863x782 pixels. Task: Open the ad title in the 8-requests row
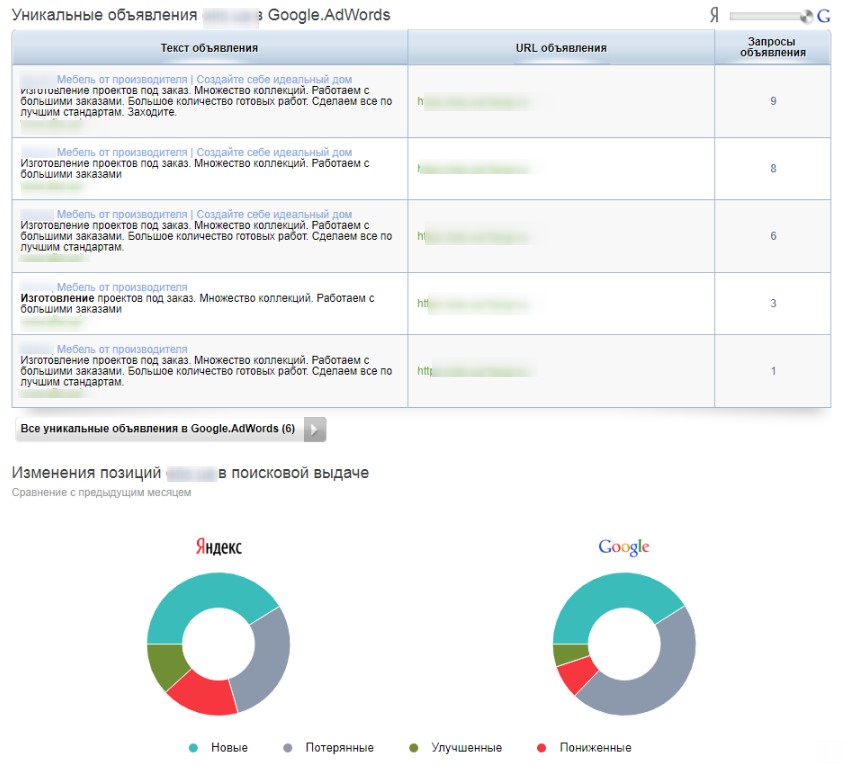(x=204, y=152)
